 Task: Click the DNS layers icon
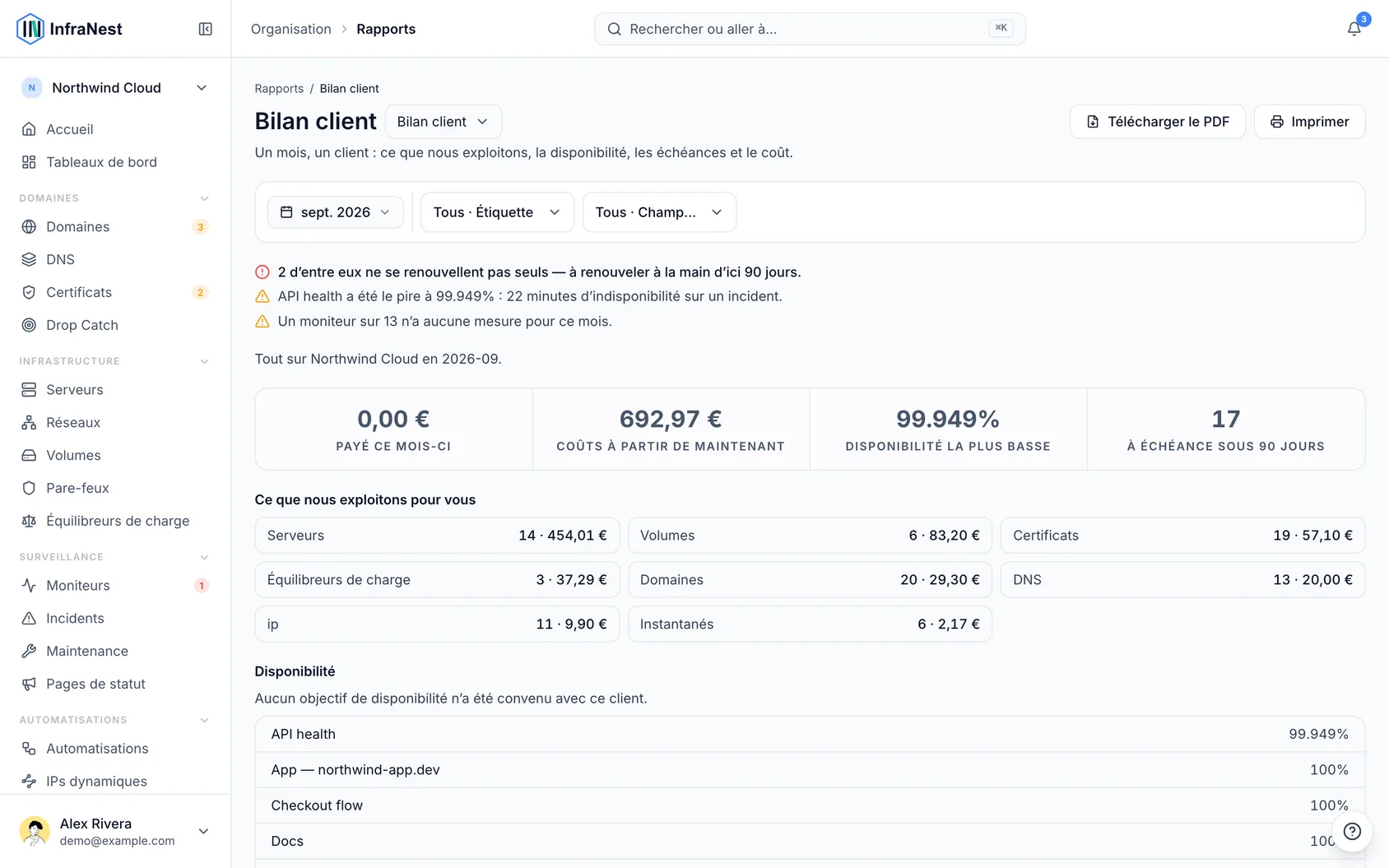tap(29, 259)
